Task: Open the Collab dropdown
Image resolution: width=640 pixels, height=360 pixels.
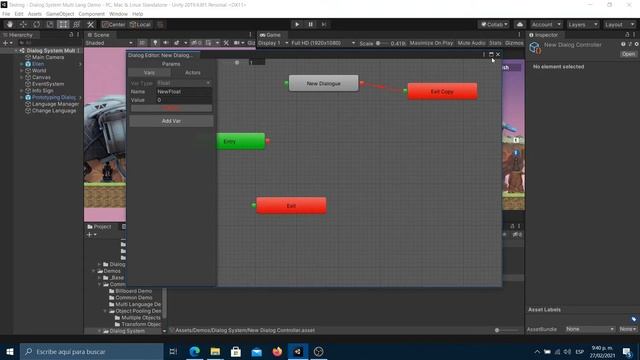Action: pos(494,24)
